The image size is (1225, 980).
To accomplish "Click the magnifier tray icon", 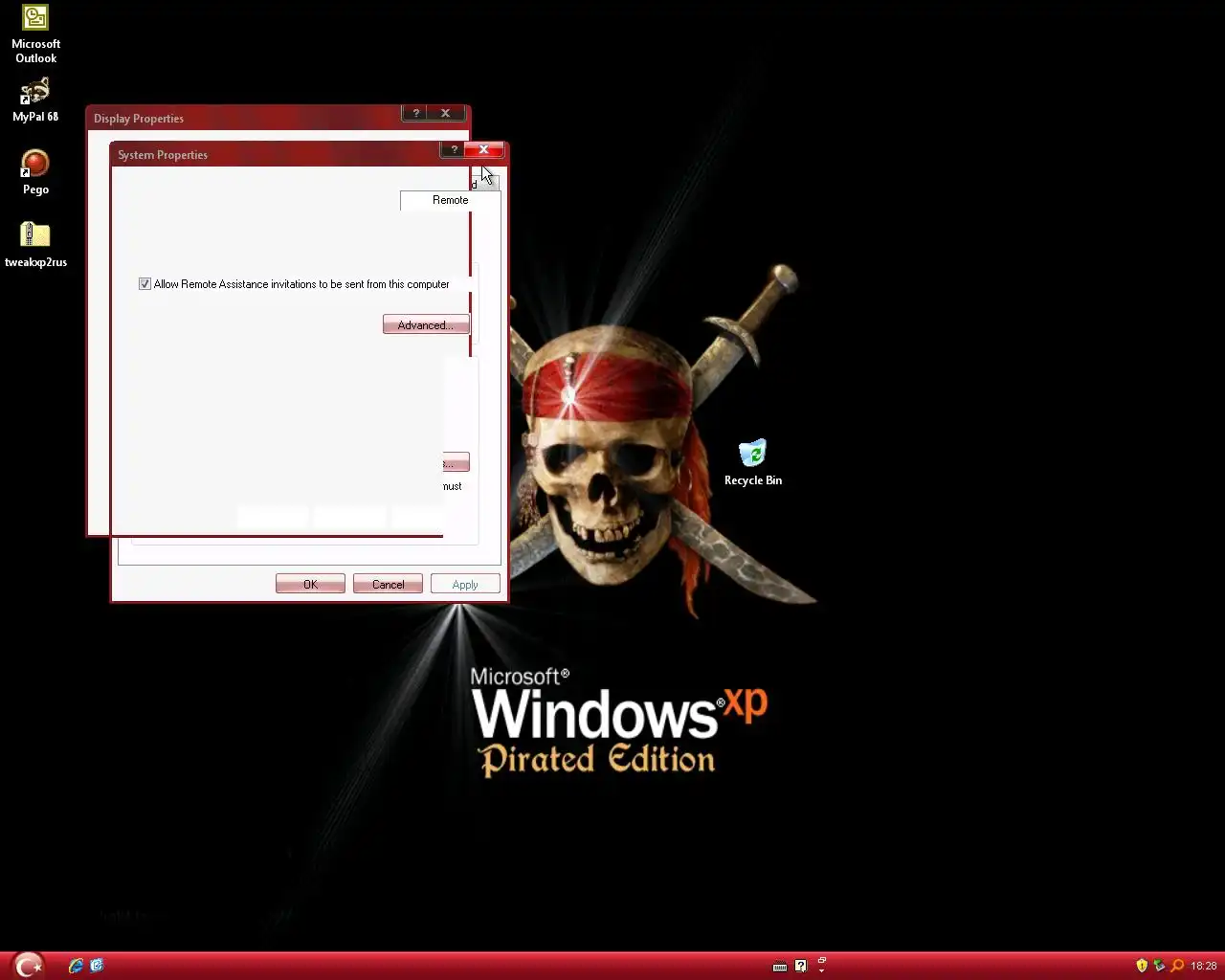I will 1177,966.
